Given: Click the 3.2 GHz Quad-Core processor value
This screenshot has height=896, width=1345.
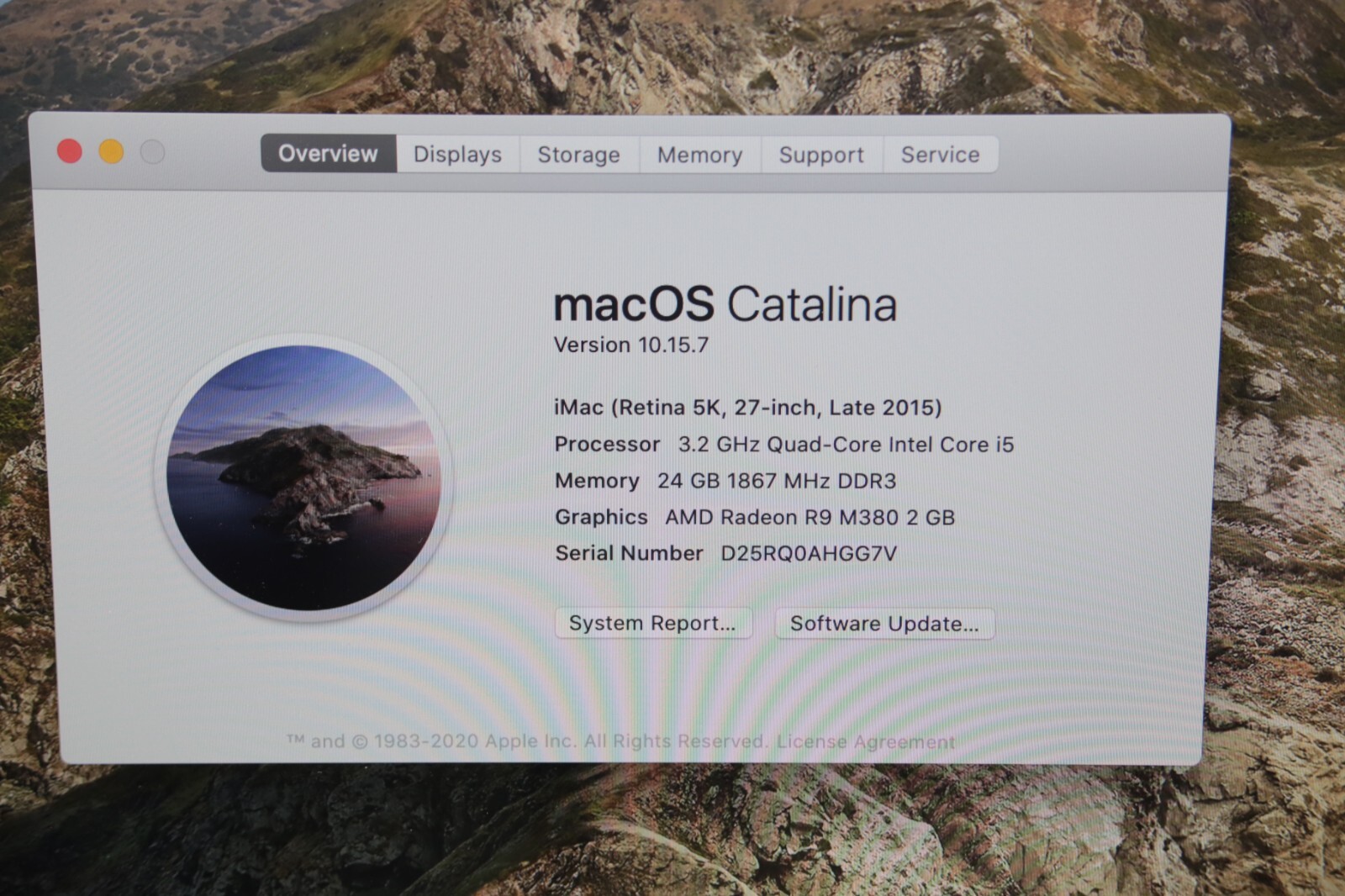Looking at the screenshot, I should pyautogui.click(x=847, y=445).
